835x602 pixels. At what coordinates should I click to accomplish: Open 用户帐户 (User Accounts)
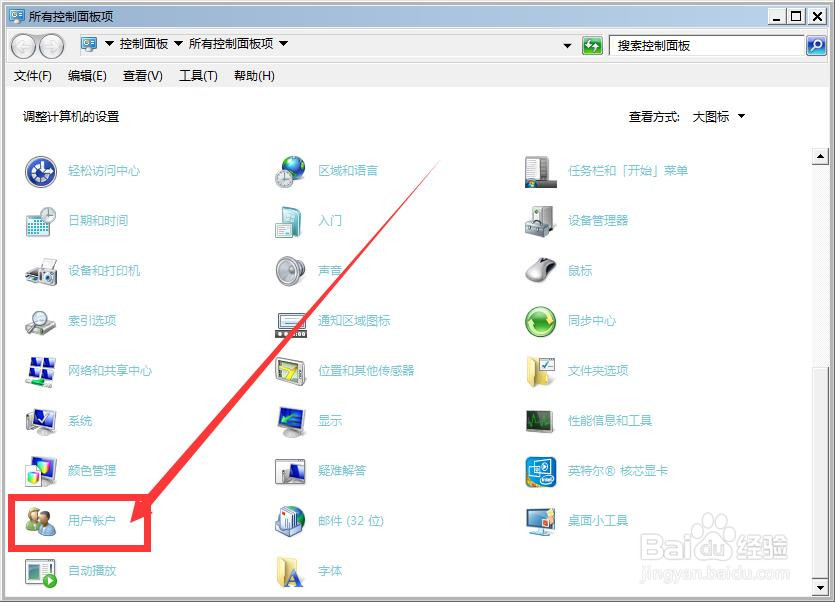pyautogui.click(x=91, y=520)
